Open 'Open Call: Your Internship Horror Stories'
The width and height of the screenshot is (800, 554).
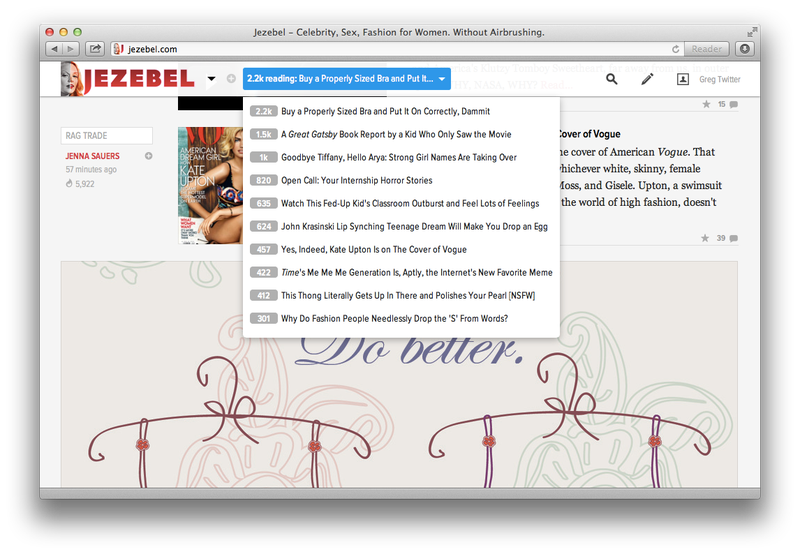[357, 180]
